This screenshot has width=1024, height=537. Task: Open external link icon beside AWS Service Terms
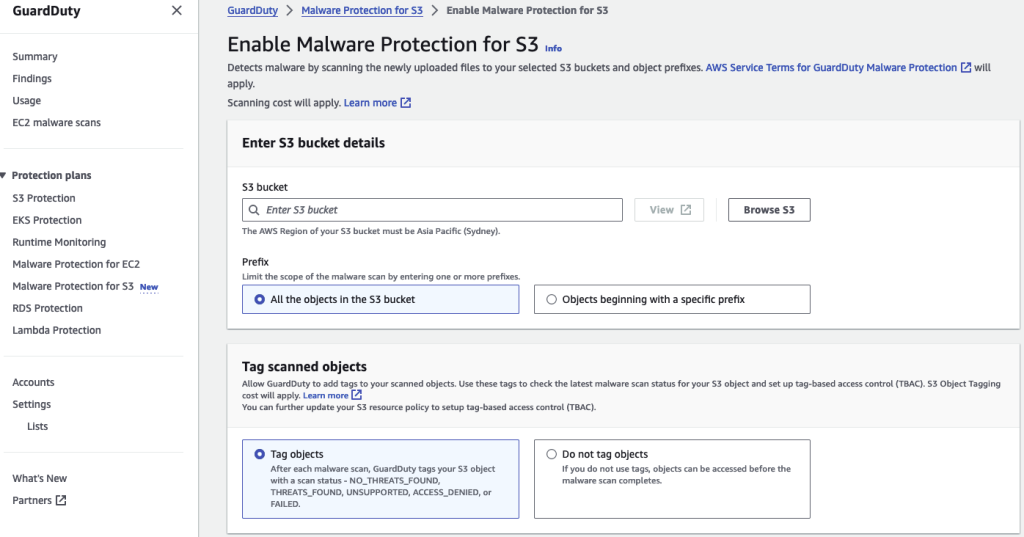pyautogui.click(x=966, y=67)
